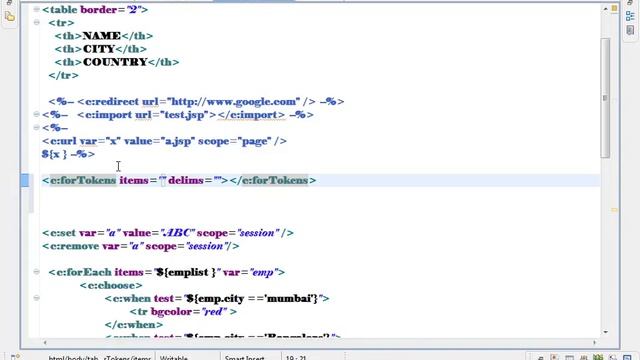This screenshot has height=360, width=640.
Task: Click the vertical scrollbar up arrow
Action: tap(605, 9)
